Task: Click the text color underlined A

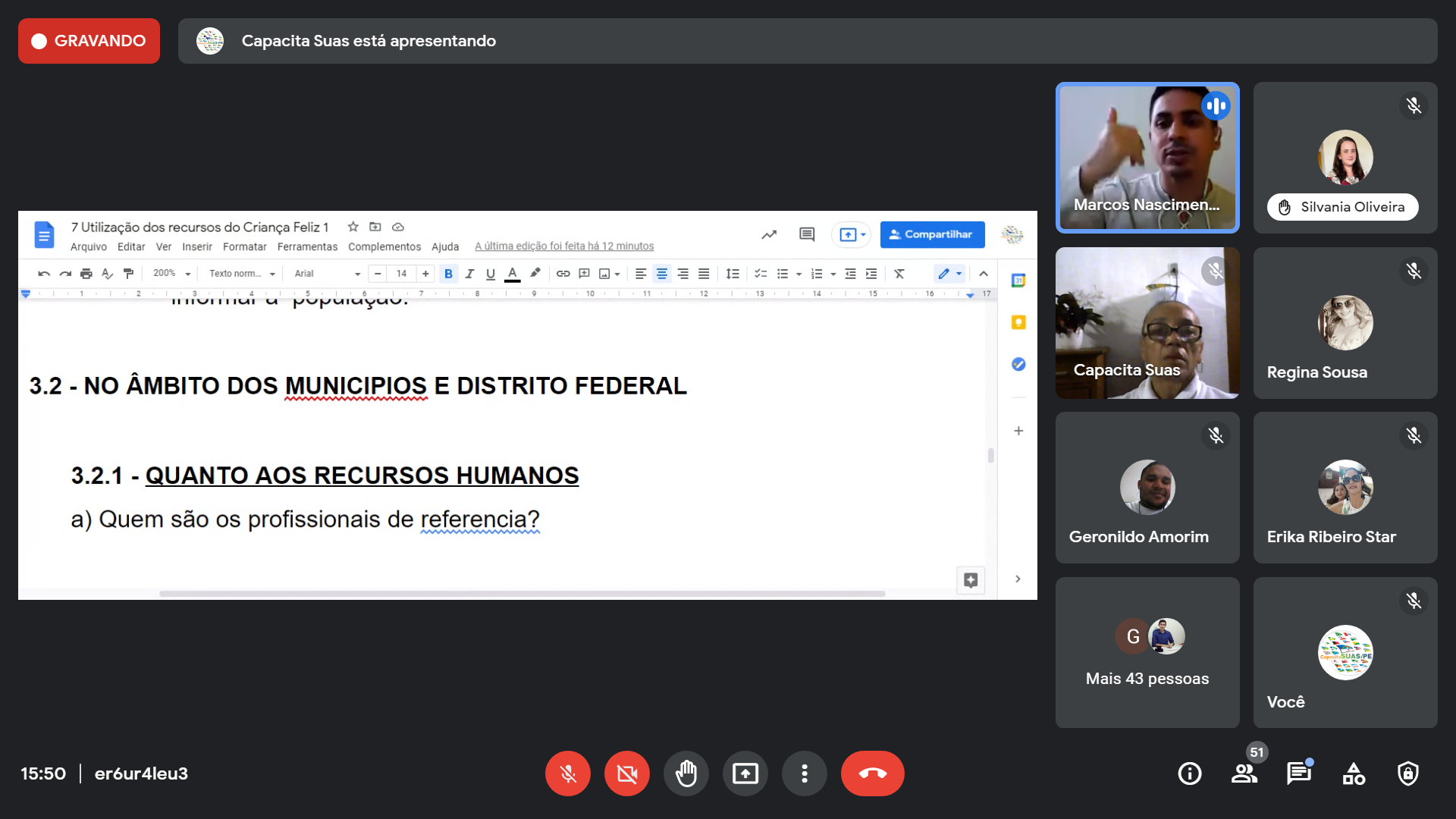Action: pyautogui.click(x=513, y=274)
